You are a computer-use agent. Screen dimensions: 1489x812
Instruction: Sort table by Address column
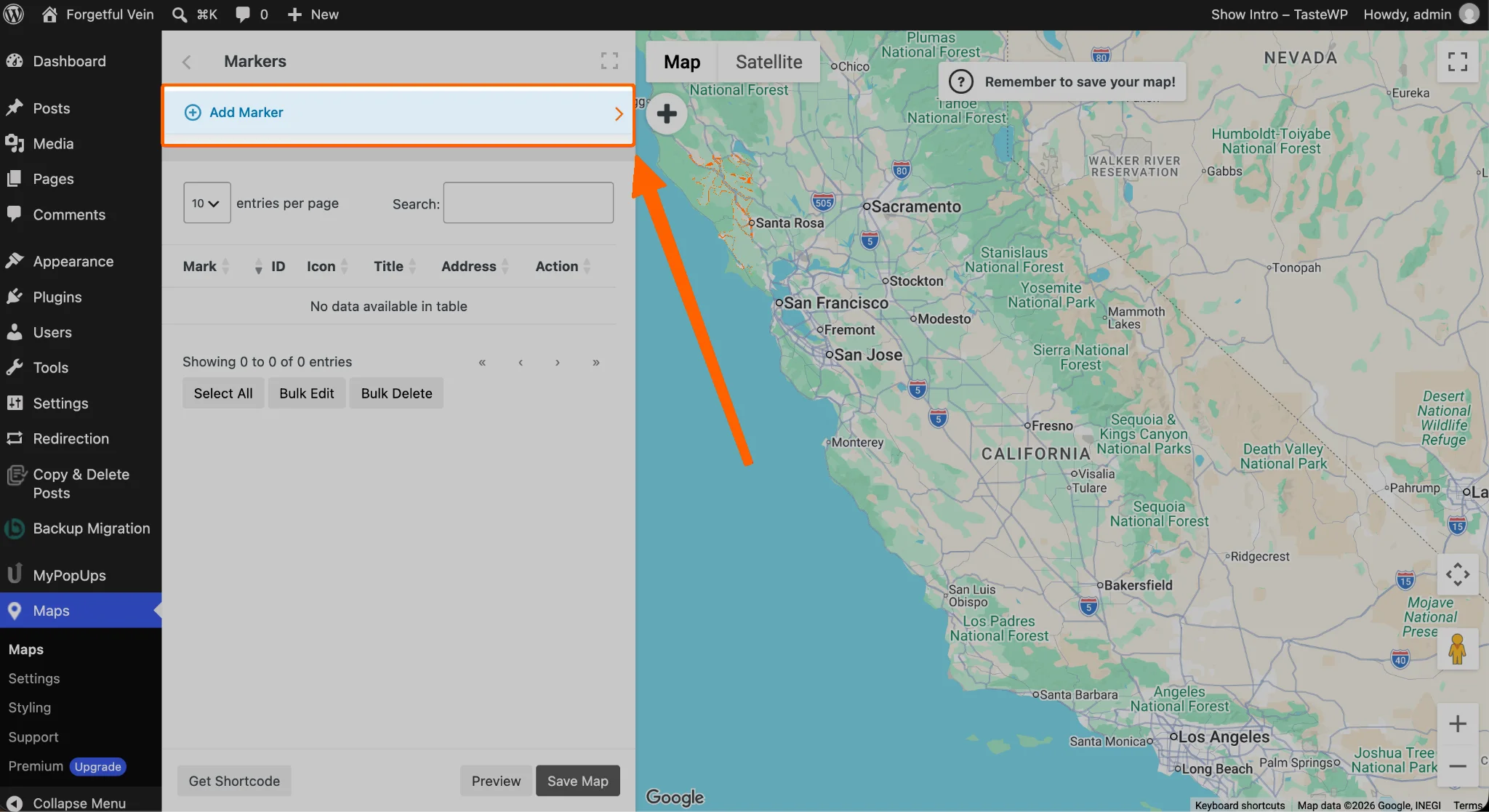(x=475, y=266)
